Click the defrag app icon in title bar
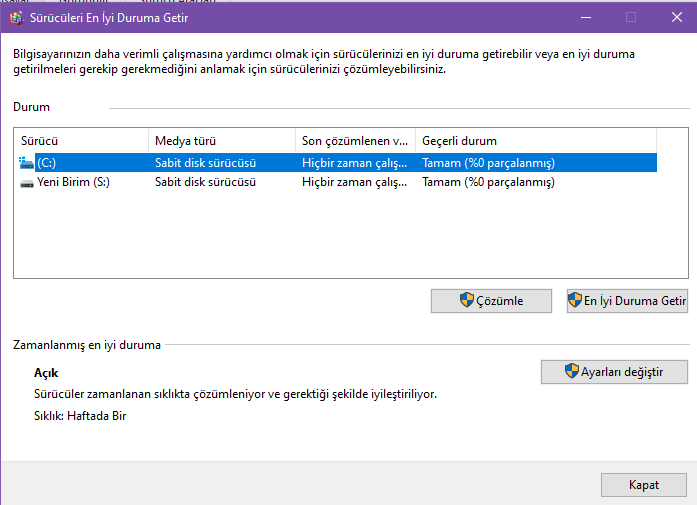 pos(15,17)
